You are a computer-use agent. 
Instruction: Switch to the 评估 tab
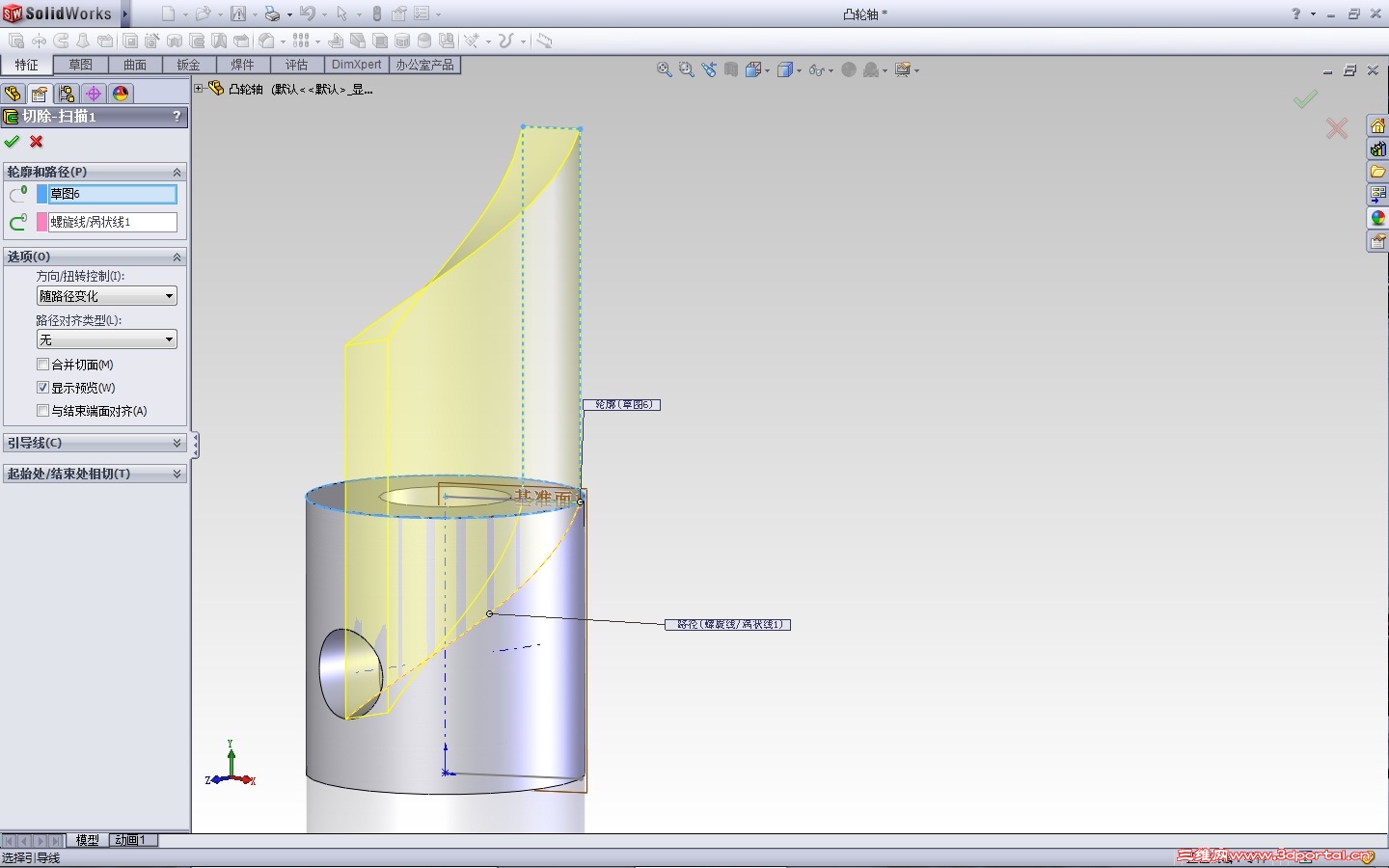[x=297, y=65]
